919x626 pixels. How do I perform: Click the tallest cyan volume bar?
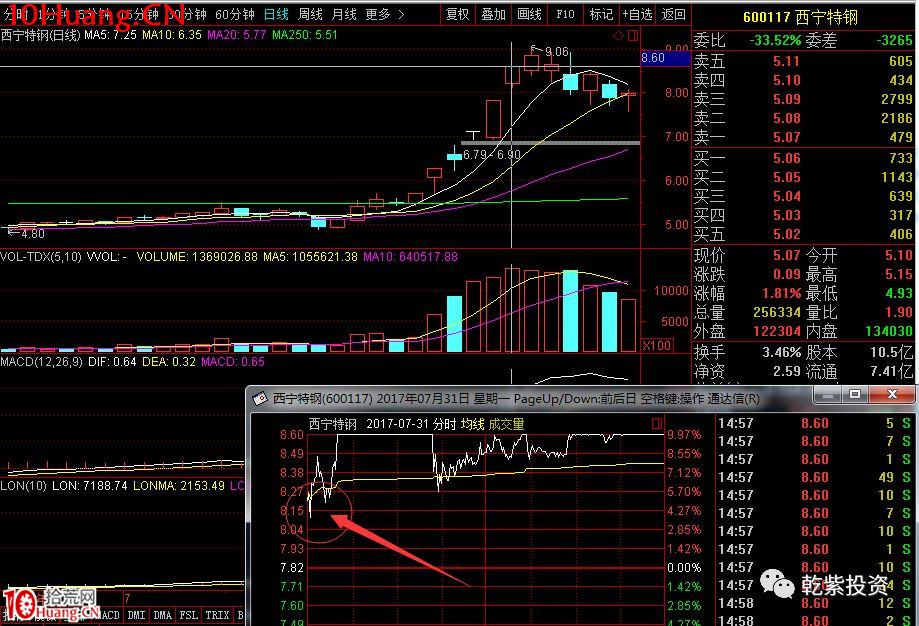570,311
